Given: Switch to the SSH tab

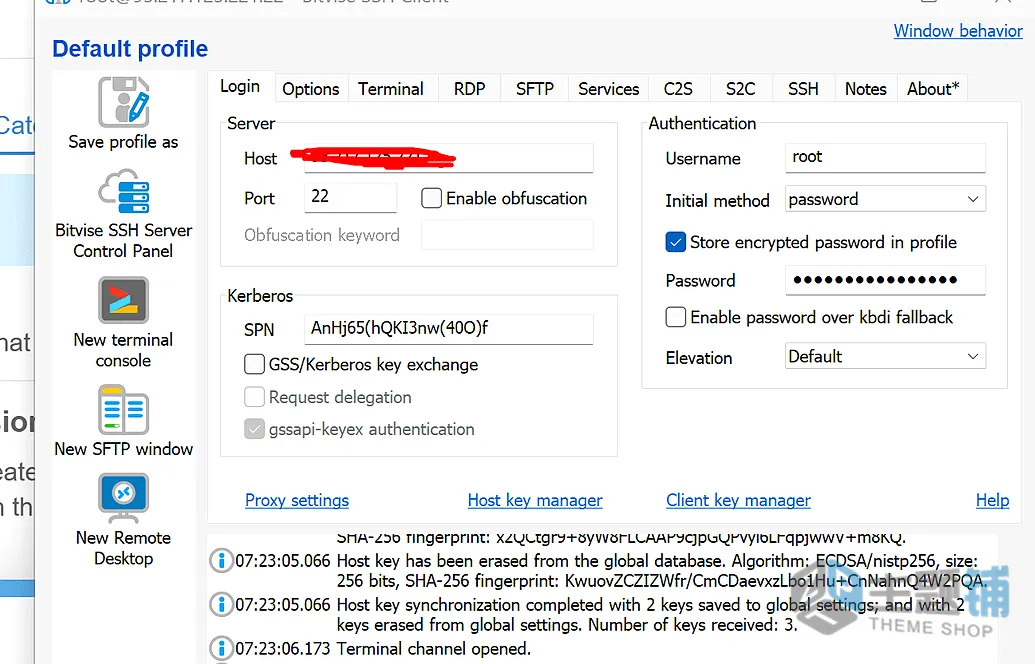Looking at the screenshot, I should click(x=803, y=89).
